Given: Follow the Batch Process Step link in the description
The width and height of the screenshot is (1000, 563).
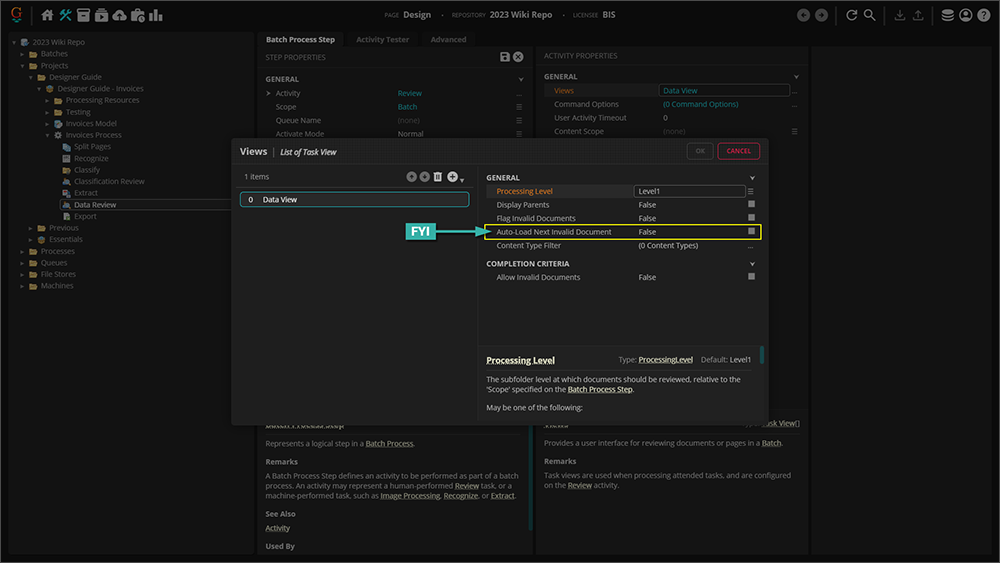Looking at the screenshot, I should tap(600, 389).
